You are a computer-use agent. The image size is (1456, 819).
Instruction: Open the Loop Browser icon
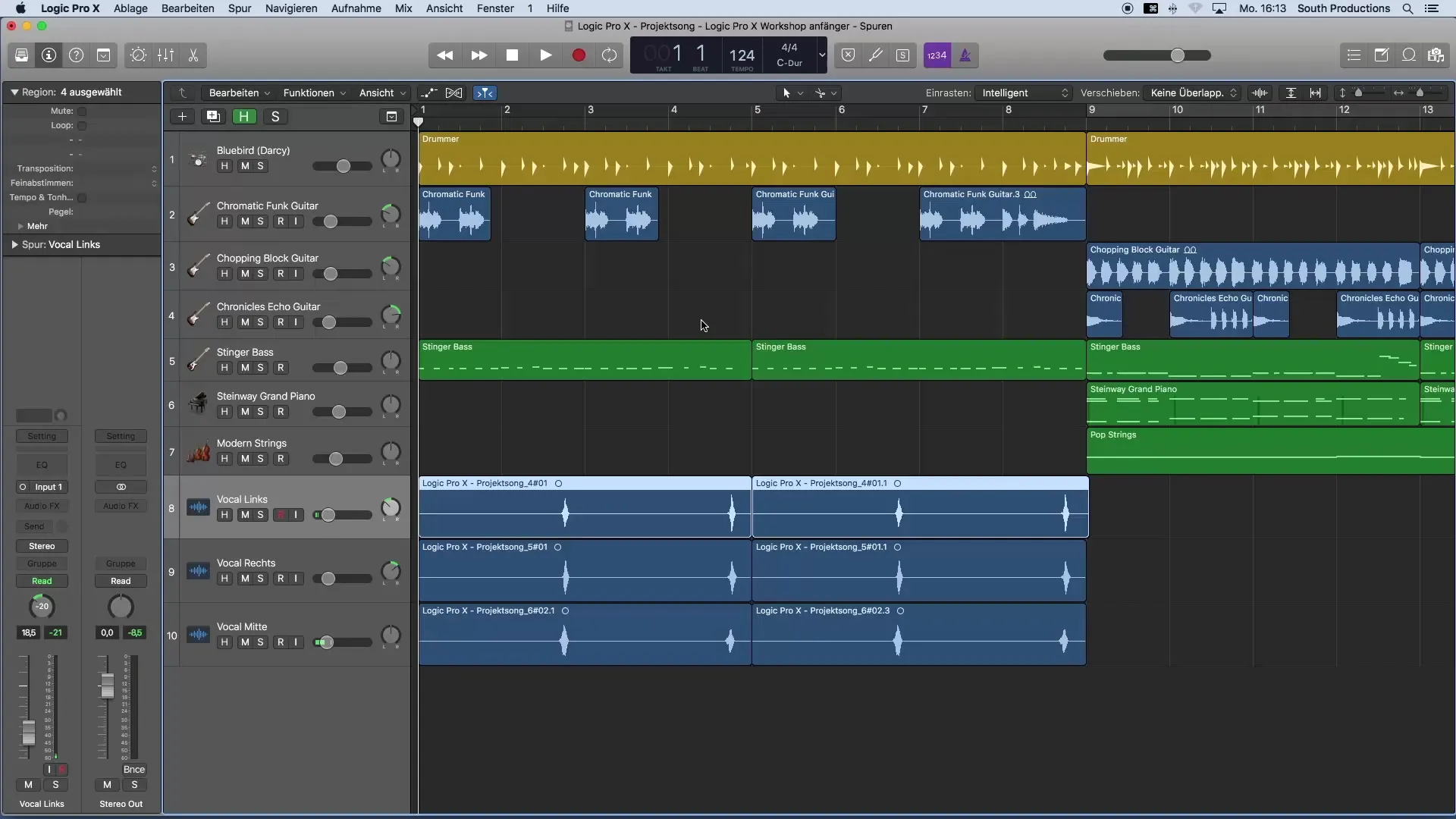point(1409,55)
